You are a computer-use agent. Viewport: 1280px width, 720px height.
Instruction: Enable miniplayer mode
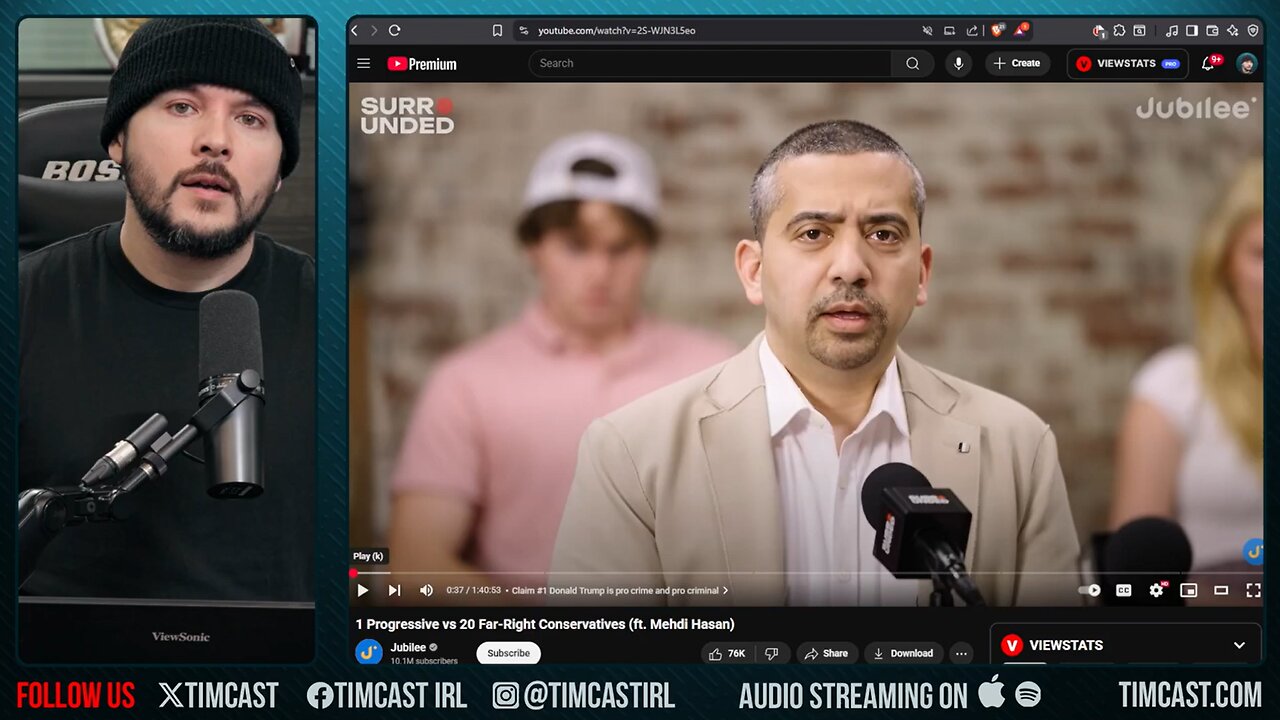pos(1188,590)
